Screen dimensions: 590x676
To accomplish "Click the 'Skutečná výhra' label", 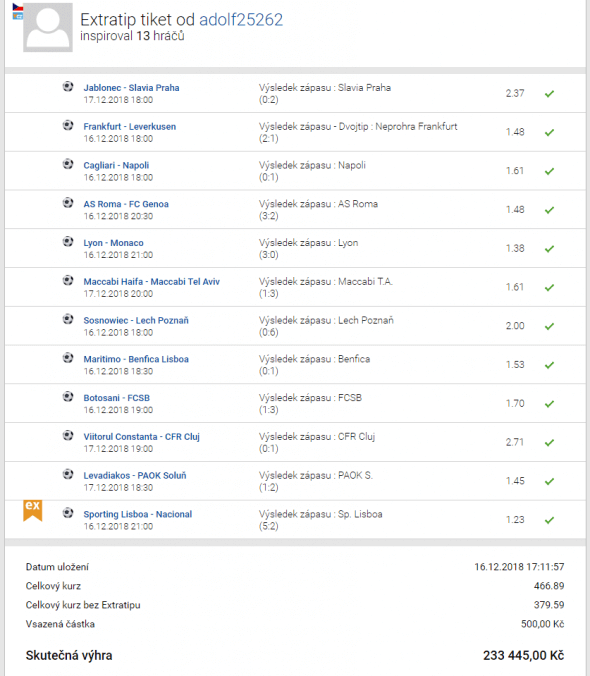I will (x=69, y=656).
